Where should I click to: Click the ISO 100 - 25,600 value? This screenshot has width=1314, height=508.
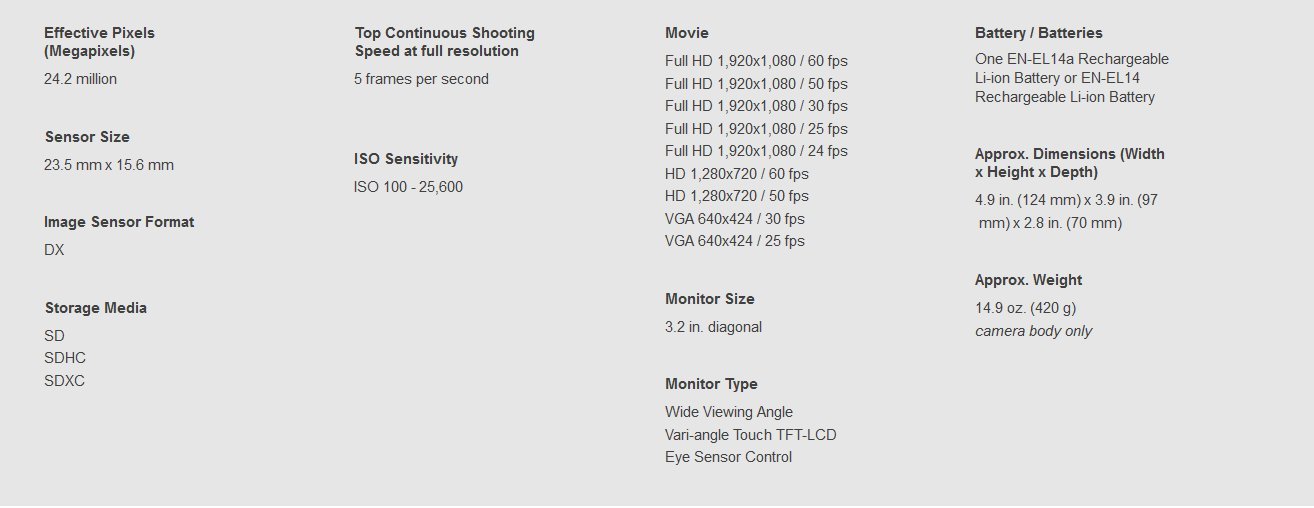click(408, 186)
